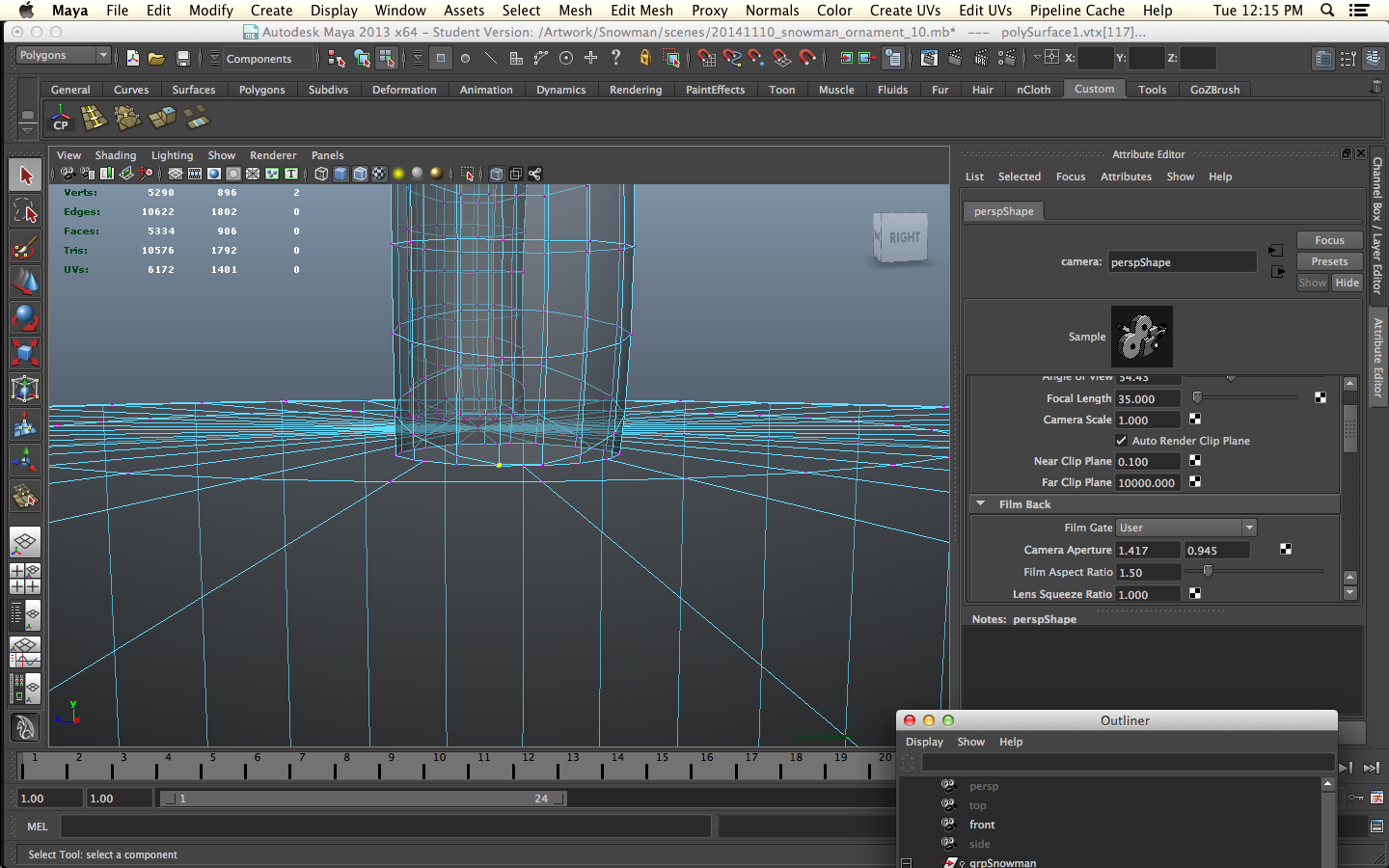Click the snap to grids magnet icon

[706, 58]
